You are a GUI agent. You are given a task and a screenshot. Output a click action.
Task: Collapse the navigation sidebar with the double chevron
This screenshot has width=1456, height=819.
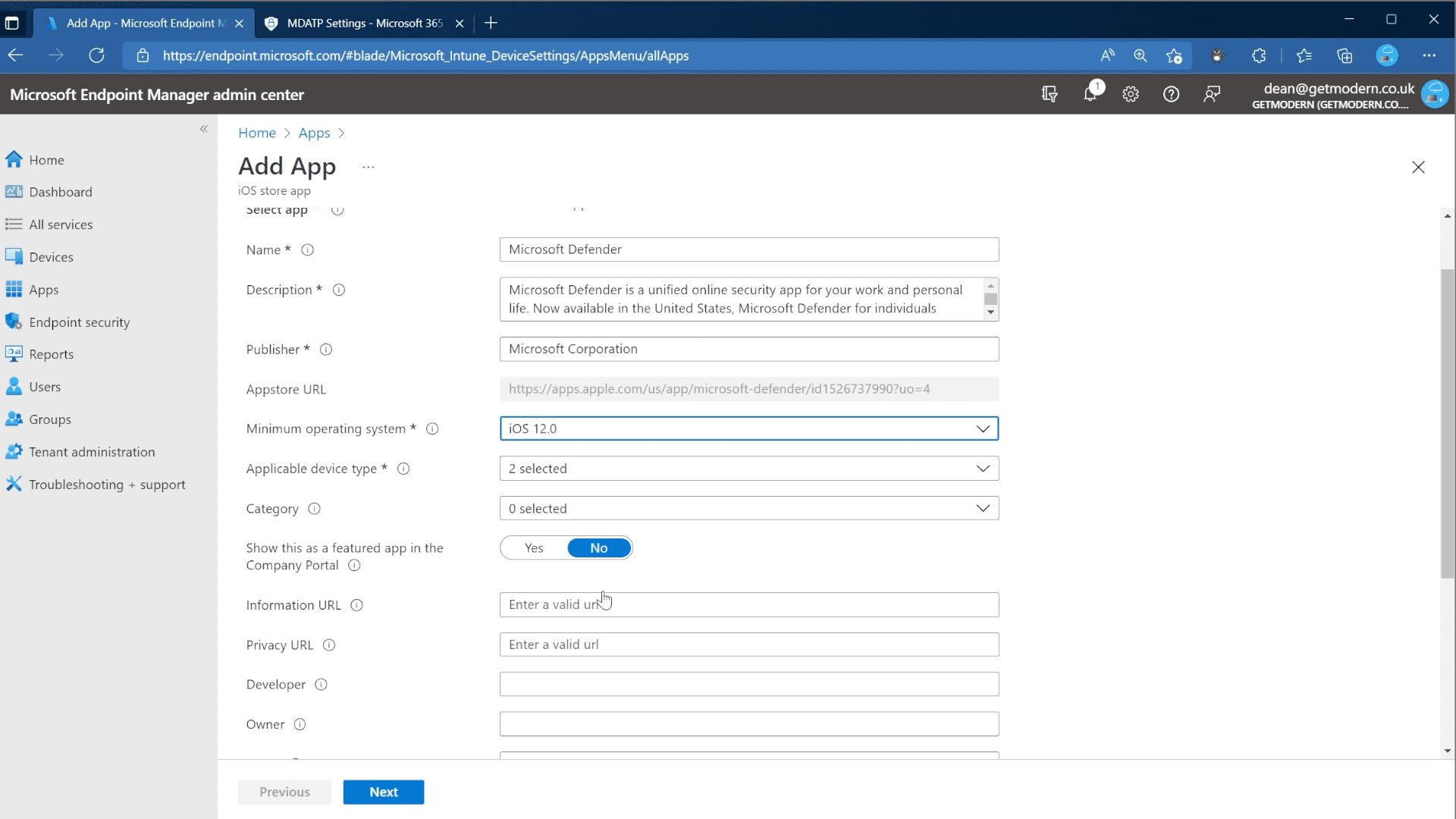click(x=204, y=129)
